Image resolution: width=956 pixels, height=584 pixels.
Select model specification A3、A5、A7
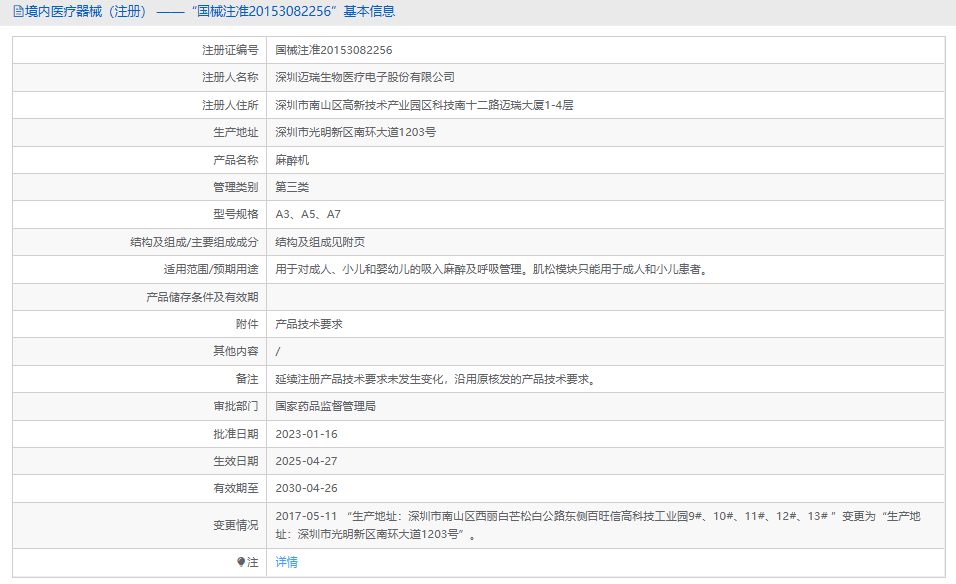[308, 215]
